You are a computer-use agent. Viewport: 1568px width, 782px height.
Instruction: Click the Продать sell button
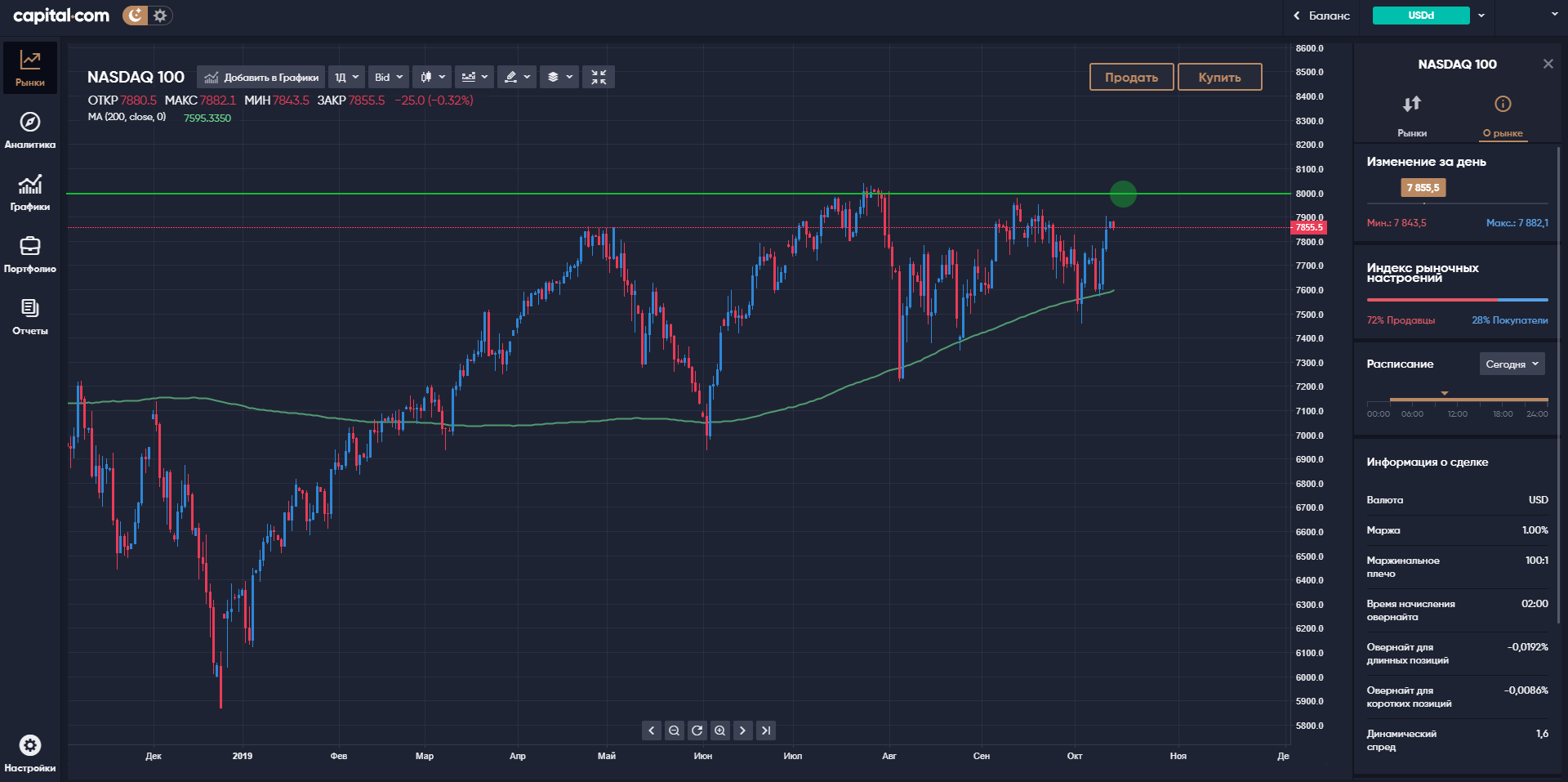click(x=1132, y=77)
